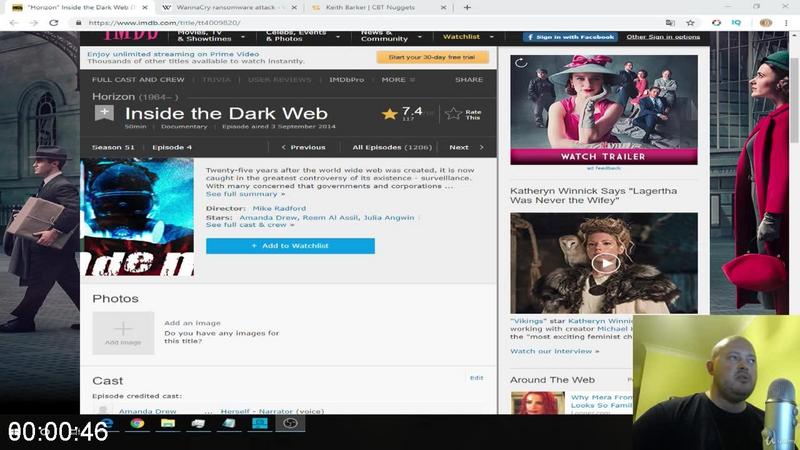Click Add to Watchlist button

click(290, 246)
